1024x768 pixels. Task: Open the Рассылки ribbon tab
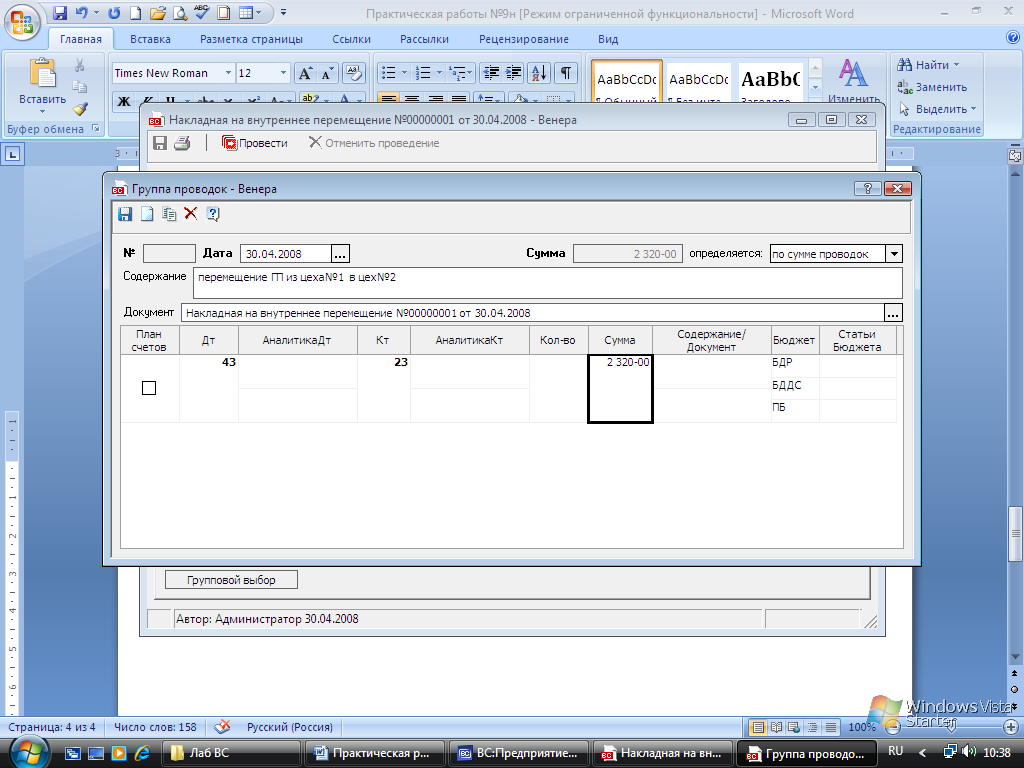pos(424,39)
